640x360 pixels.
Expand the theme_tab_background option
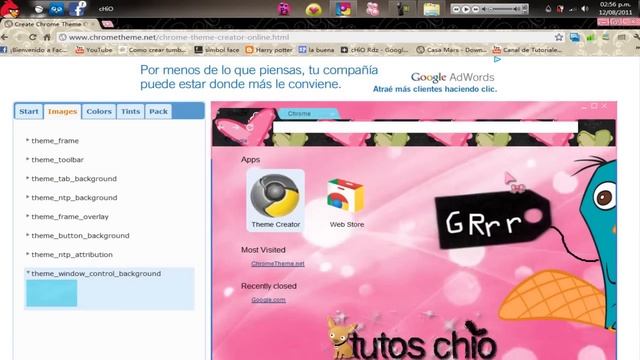[74, 179]
